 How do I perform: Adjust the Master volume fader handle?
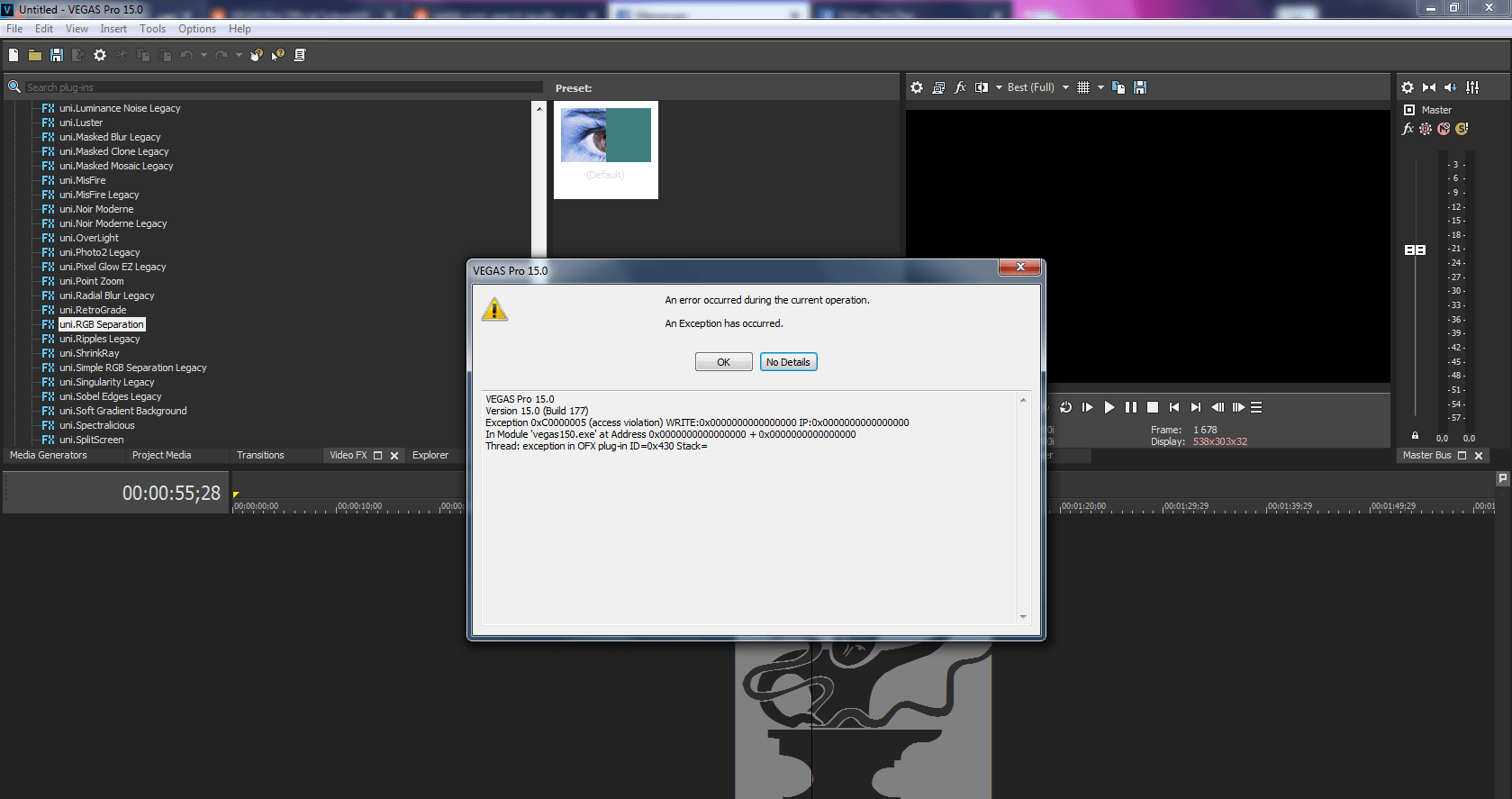coord(1415,250)
